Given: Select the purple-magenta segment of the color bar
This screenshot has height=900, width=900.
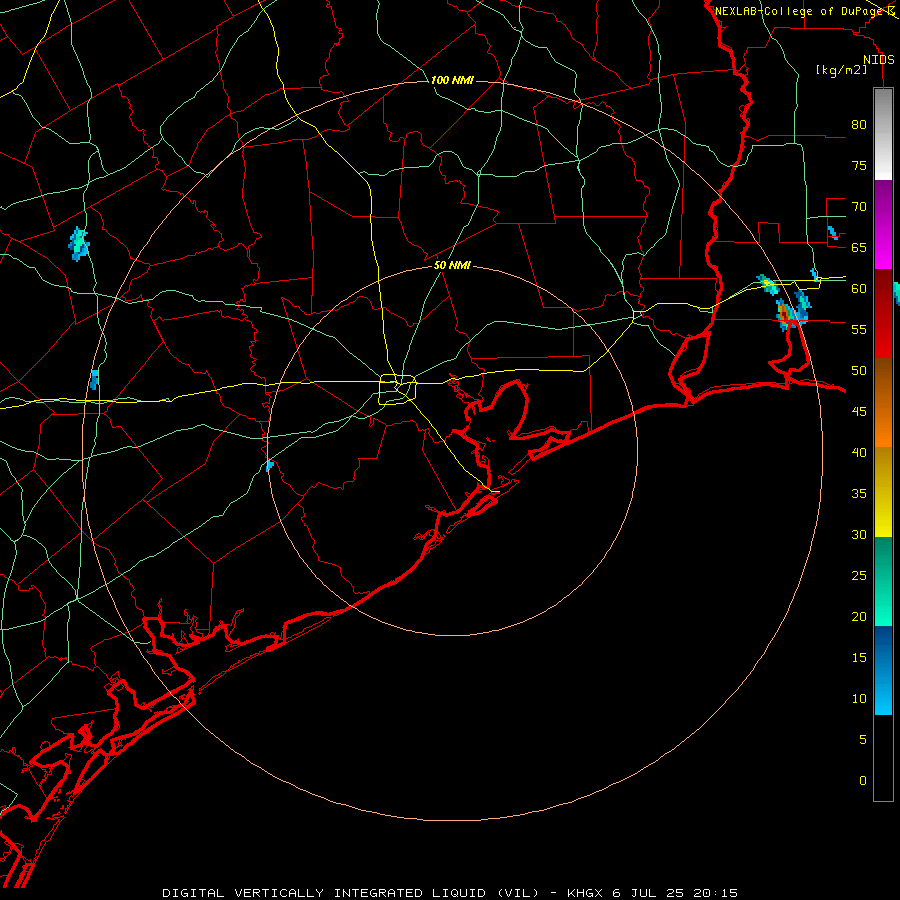Looking at the screenshot, I should (883, 224).
